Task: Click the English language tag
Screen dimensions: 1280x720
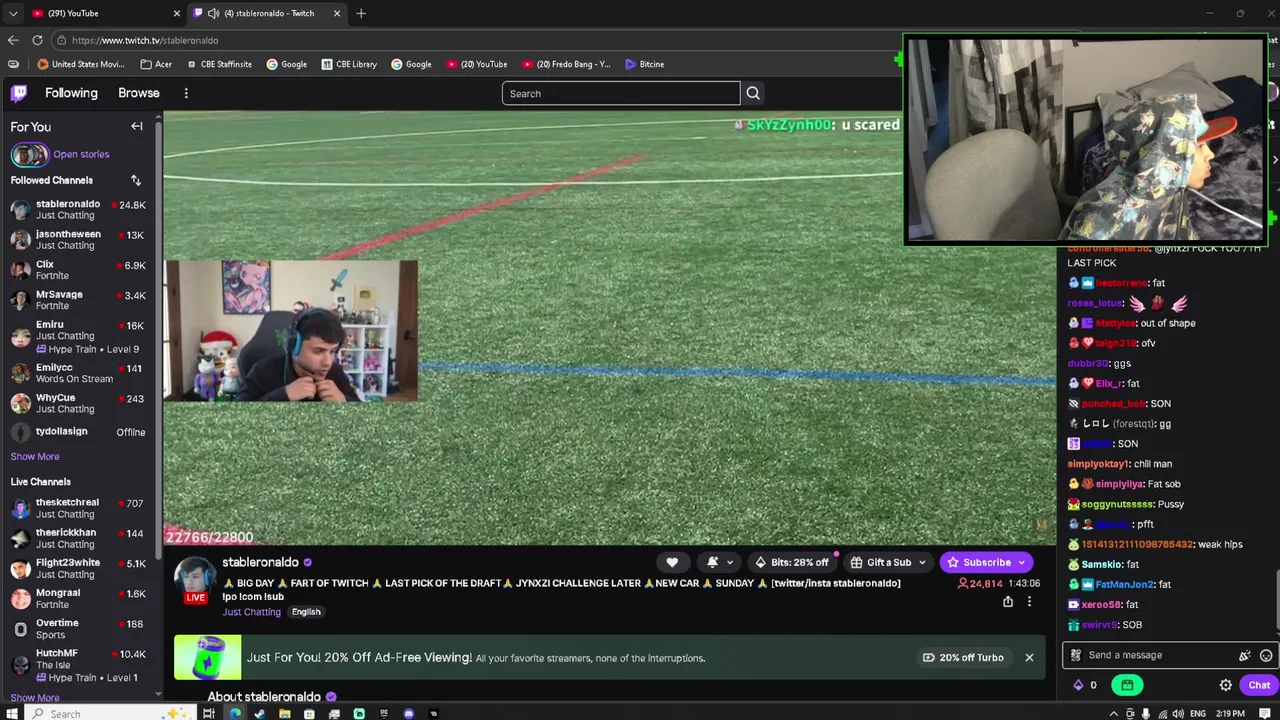Action: [x=306, y=612]
